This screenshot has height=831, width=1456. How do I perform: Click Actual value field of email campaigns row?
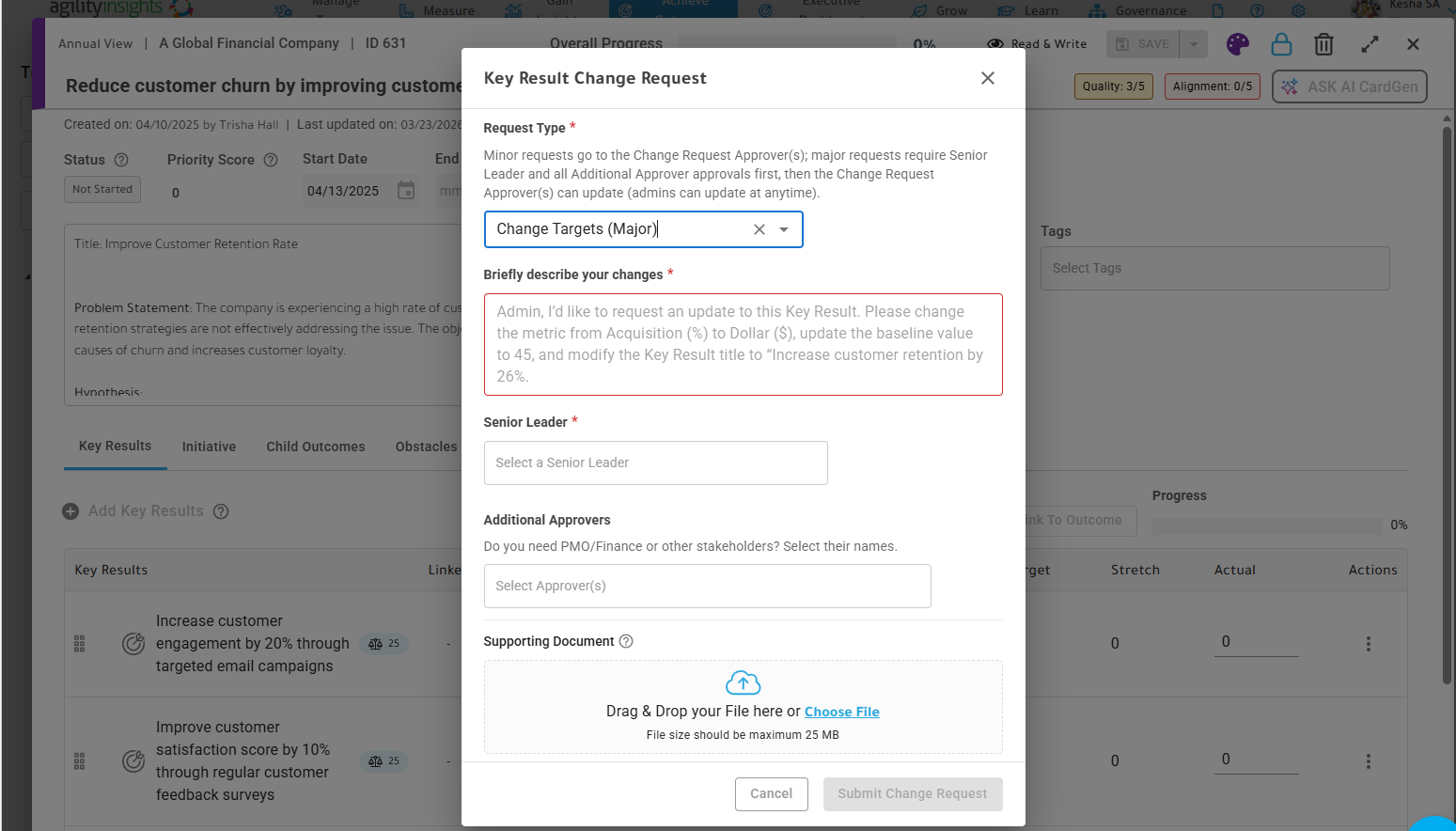click(1256, 642)
